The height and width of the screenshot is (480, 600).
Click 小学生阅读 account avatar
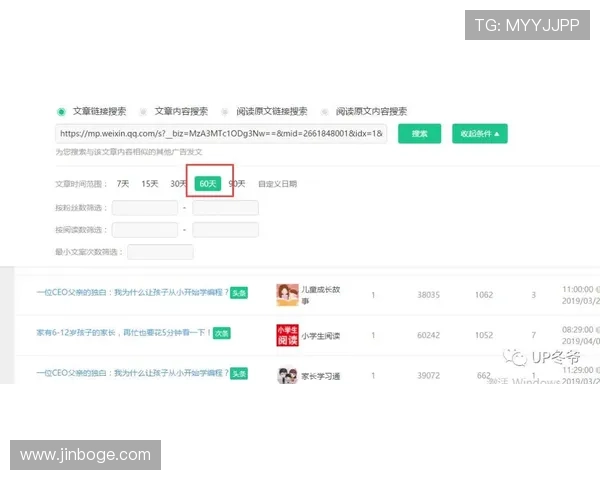pyautogui.click(x=287, y=335)
